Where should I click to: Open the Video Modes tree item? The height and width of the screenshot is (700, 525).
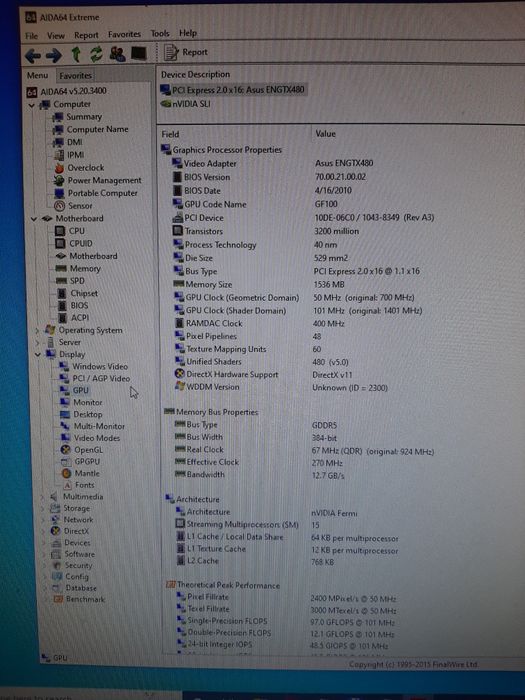[x=91, y=438]
